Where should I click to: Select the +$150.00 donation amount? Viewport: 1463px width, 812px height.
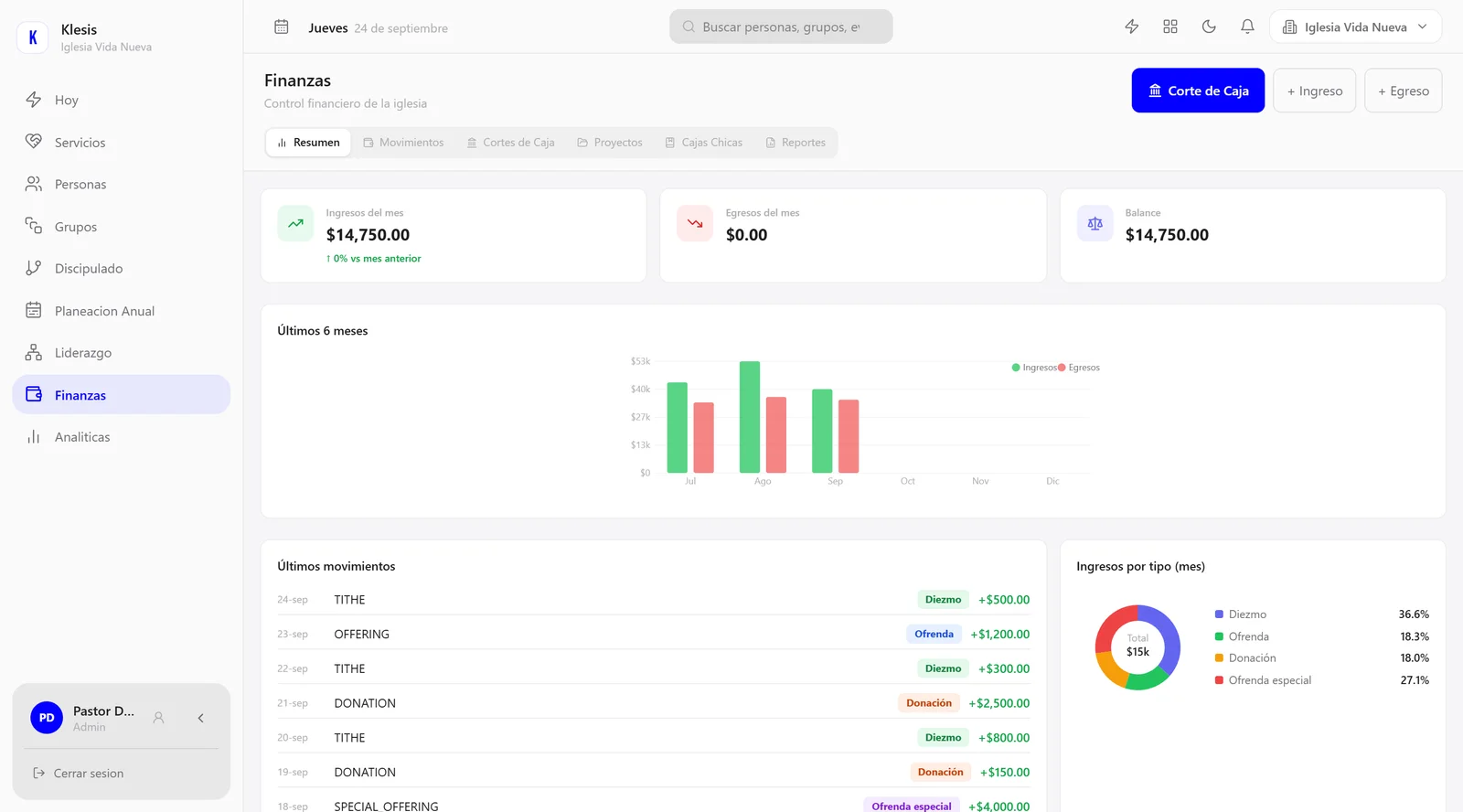(x=1005, y=773)
